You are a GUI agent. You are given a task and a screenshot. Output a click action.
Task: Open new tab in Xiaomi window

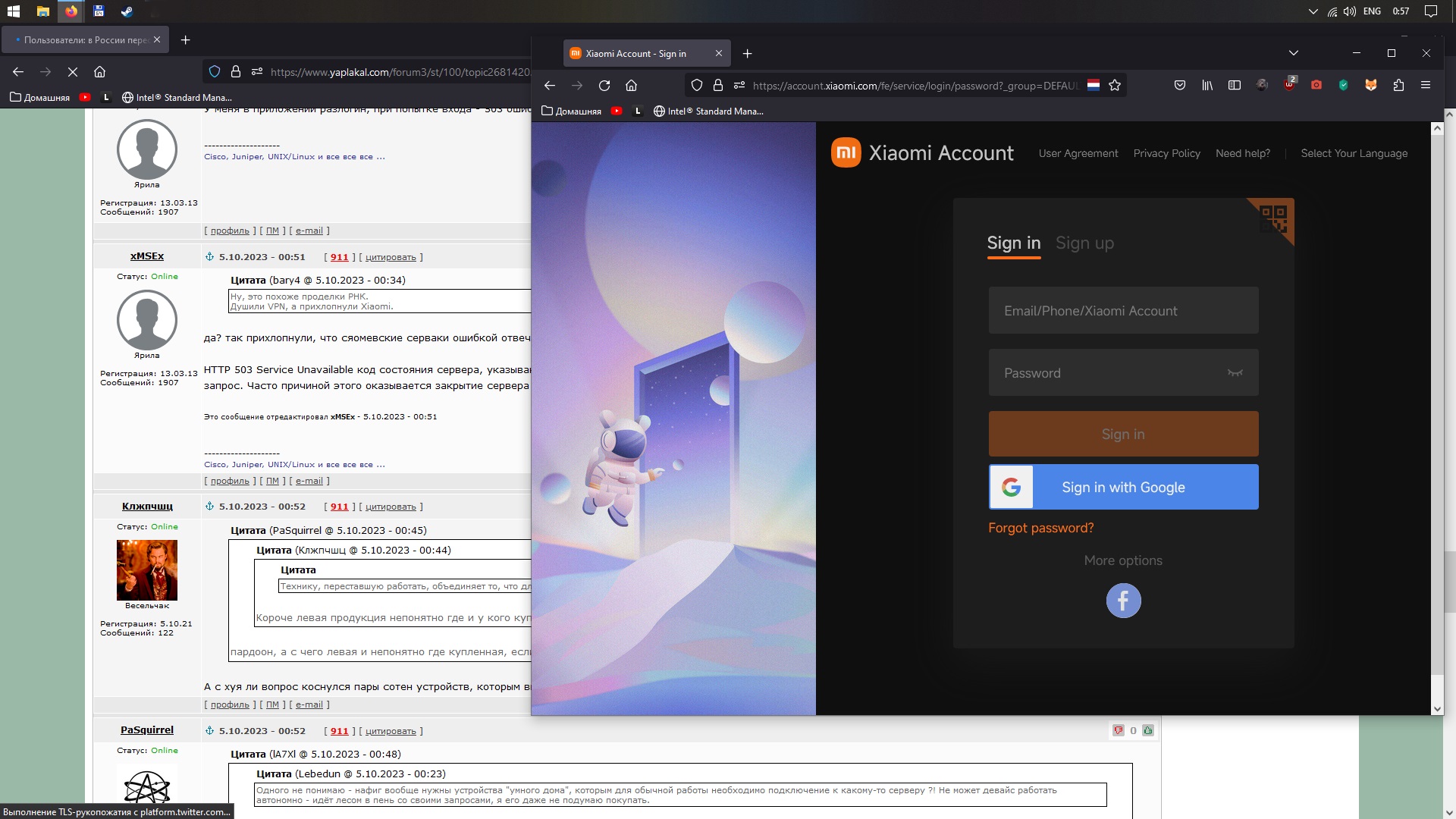747,53
